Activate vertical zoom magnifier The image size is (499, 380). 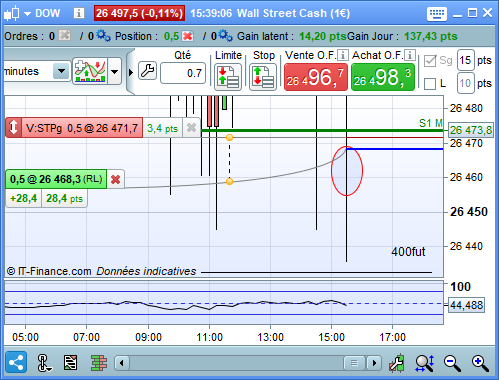[425, 363]
